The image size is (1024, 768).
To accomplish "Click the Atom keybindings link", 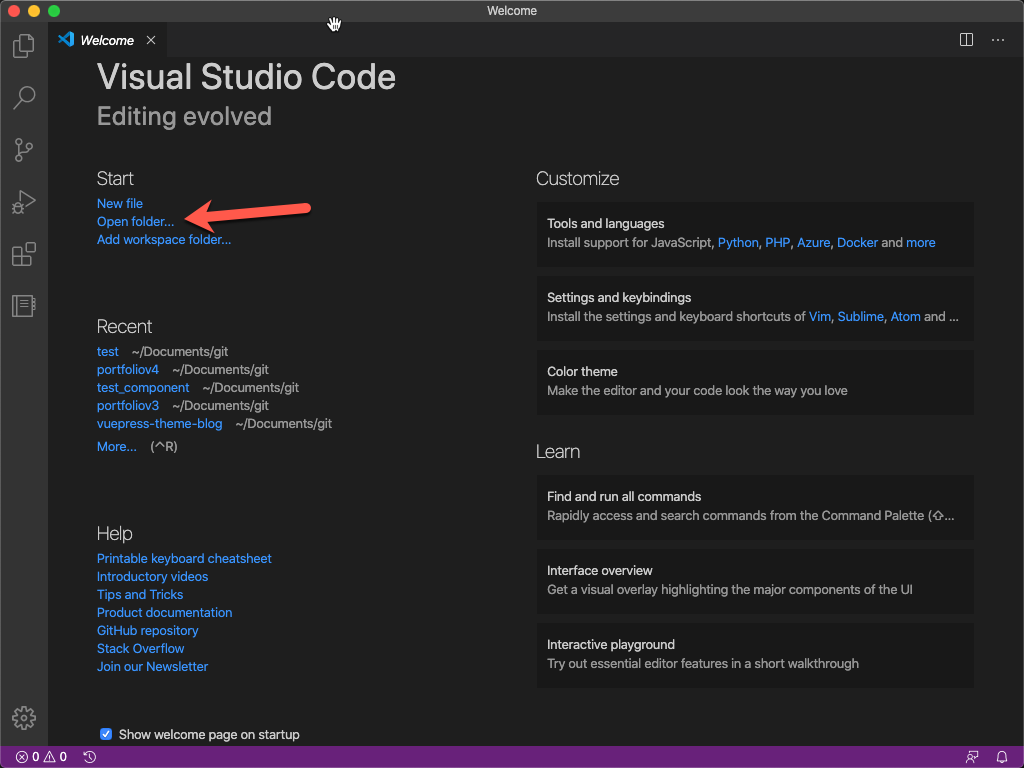I will tap(905, 317).
